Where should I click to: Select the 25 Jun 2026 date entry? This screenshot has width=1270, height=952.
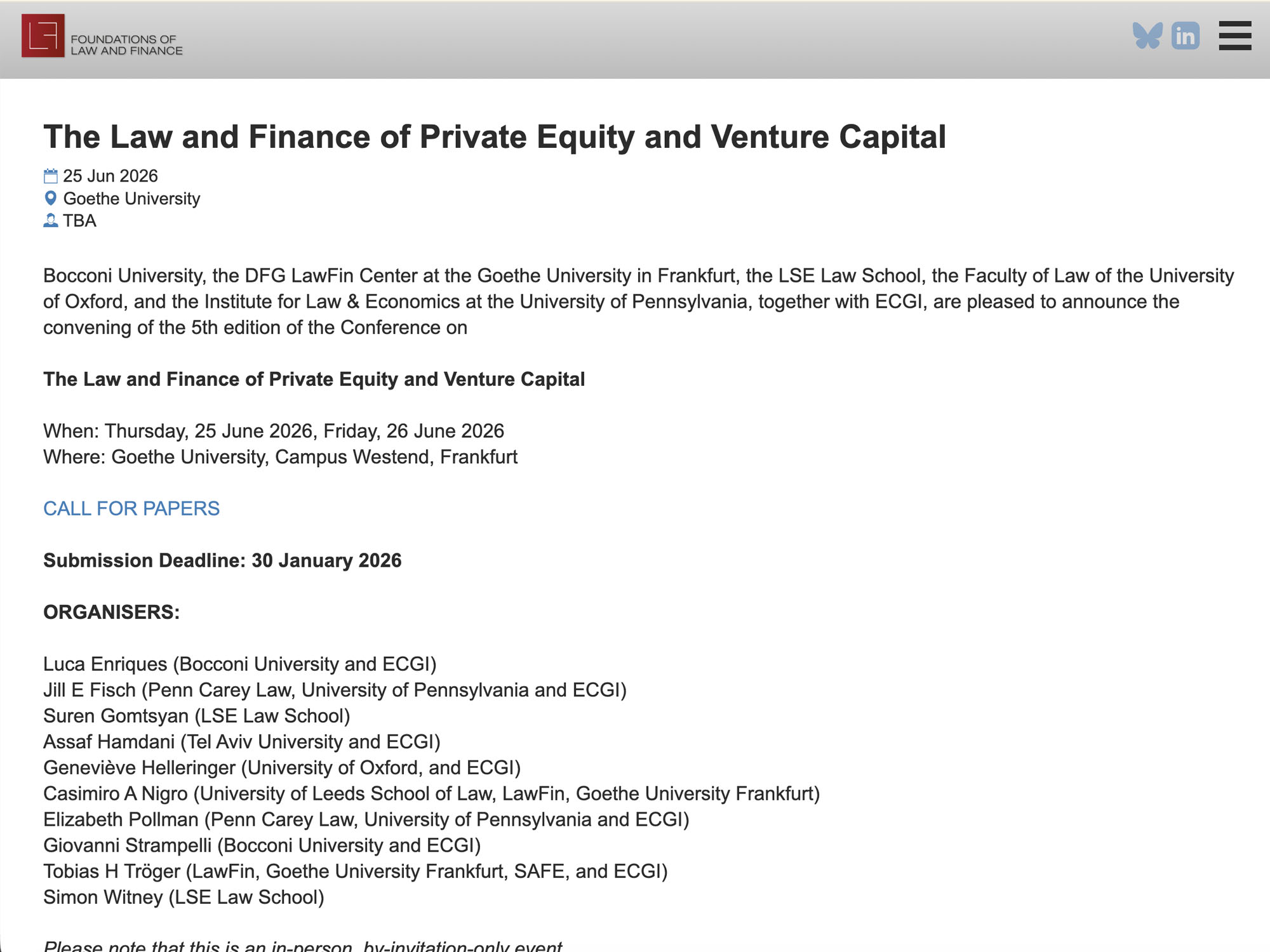(x=111, y=175)
